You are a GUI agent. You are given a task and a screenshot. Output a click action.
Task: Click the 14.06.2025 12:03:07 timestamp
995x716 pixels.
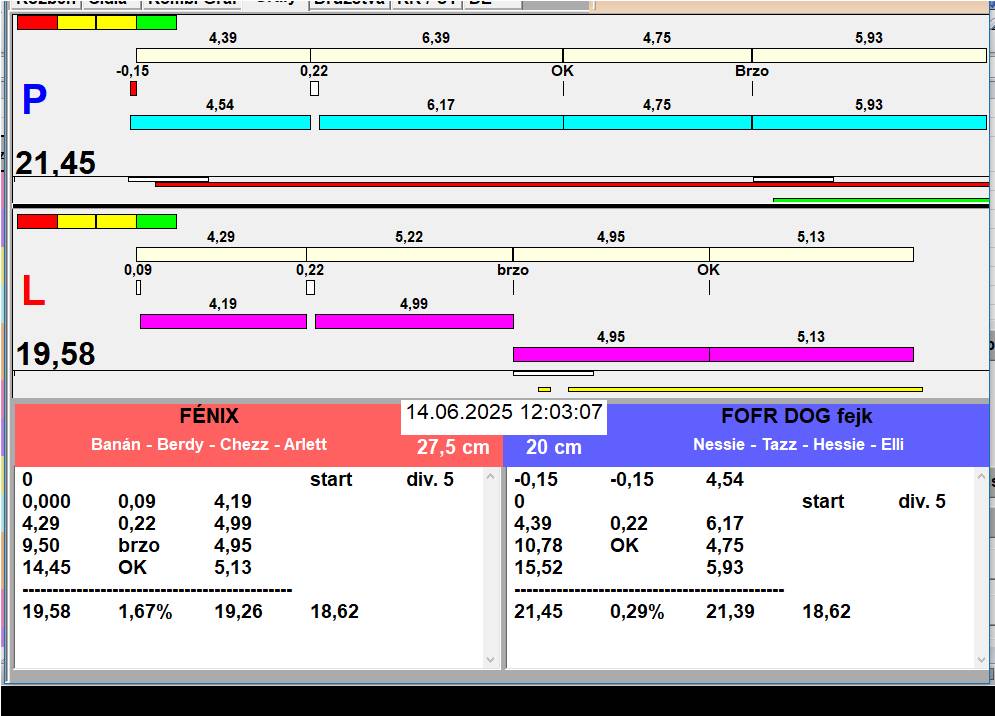click(x=504, y=413)
